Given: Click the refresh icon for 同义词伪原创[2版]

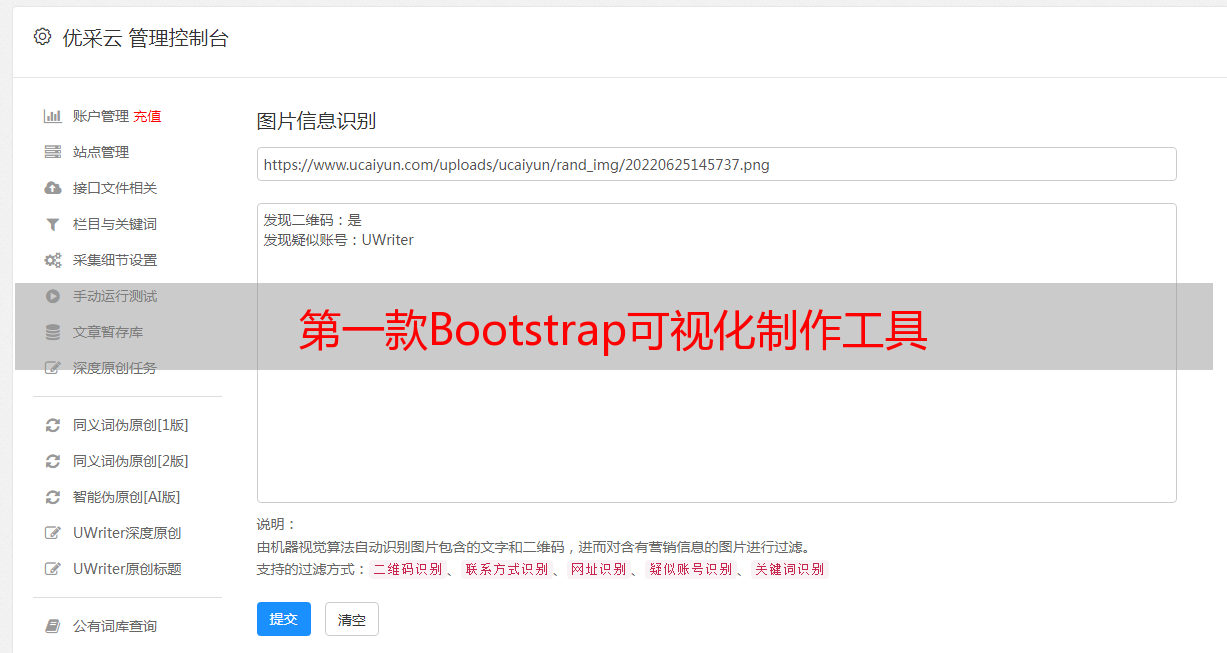Looking at the screenshot, I should point(53,461).
